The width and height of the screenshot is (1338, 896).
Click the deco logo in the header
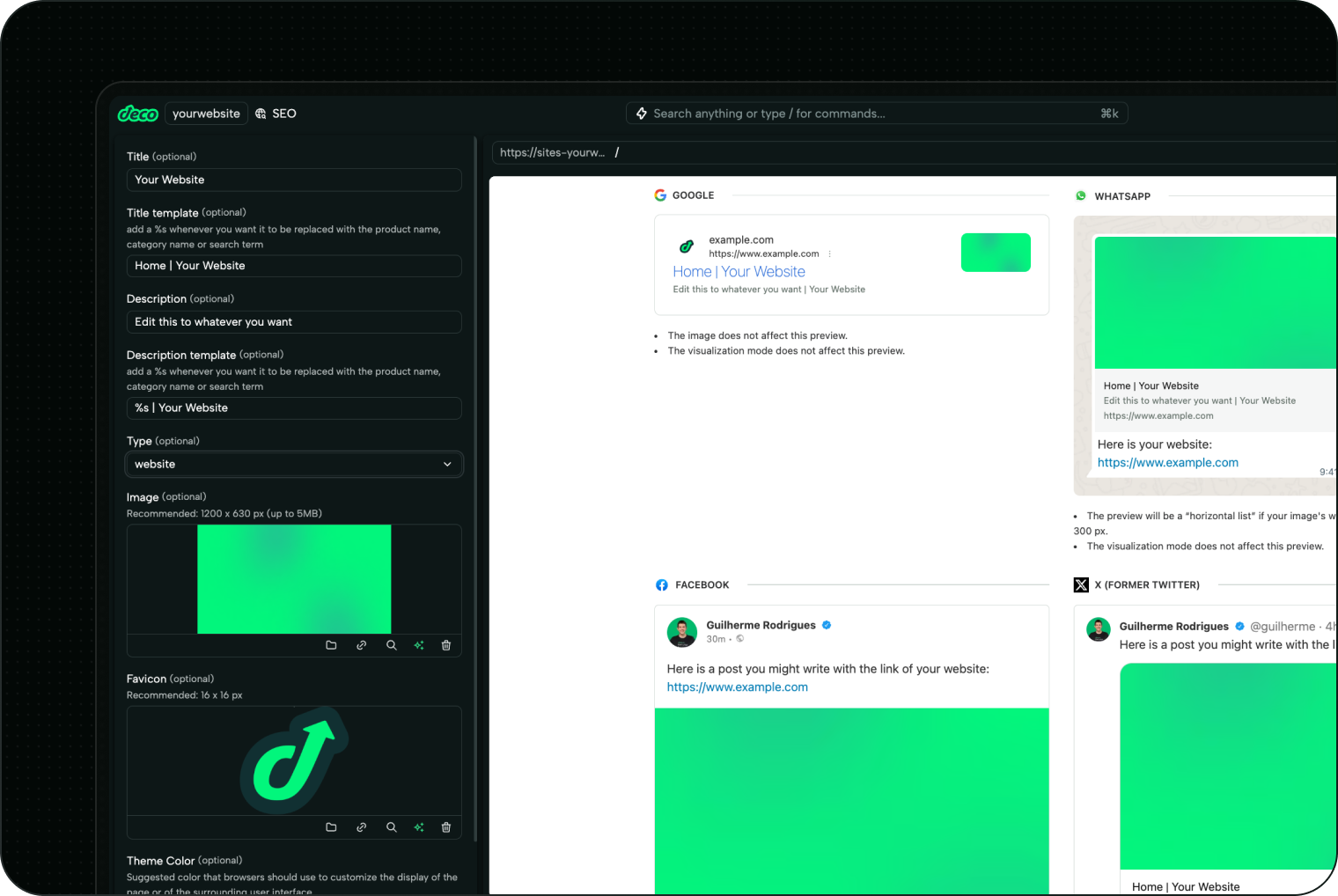coord(138,113)
